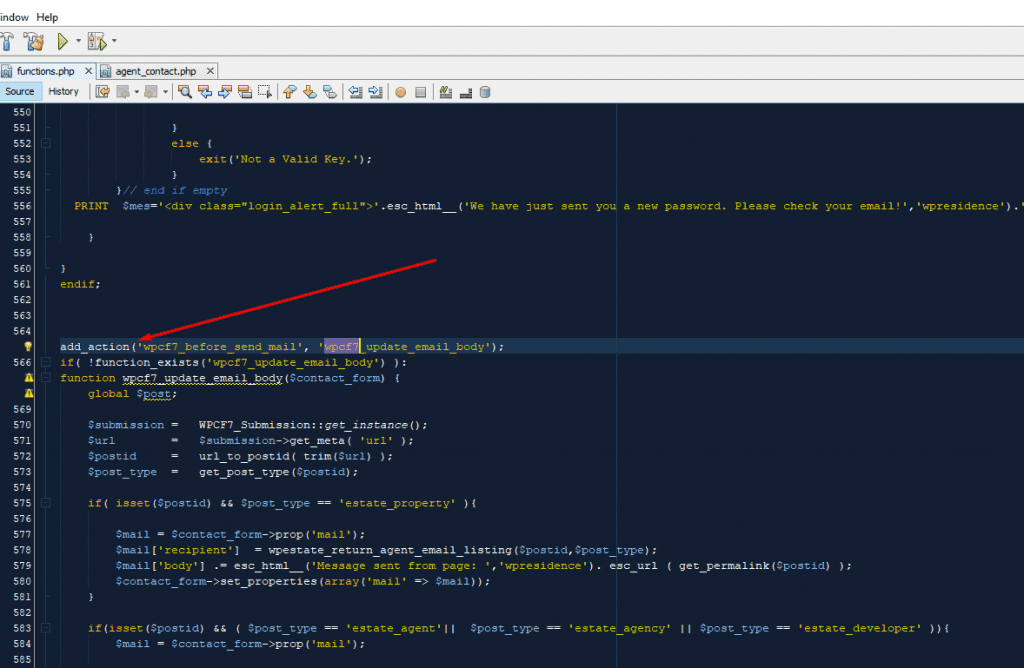The height and width of the screenshot is (668, 1024).
Task: Click the warning icon beside global $post line
Action: tap(29, 394)
